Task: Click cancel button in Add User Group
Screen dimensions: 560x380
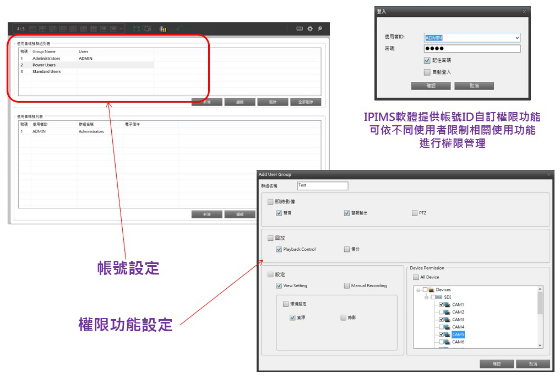Action: point(533,364)
